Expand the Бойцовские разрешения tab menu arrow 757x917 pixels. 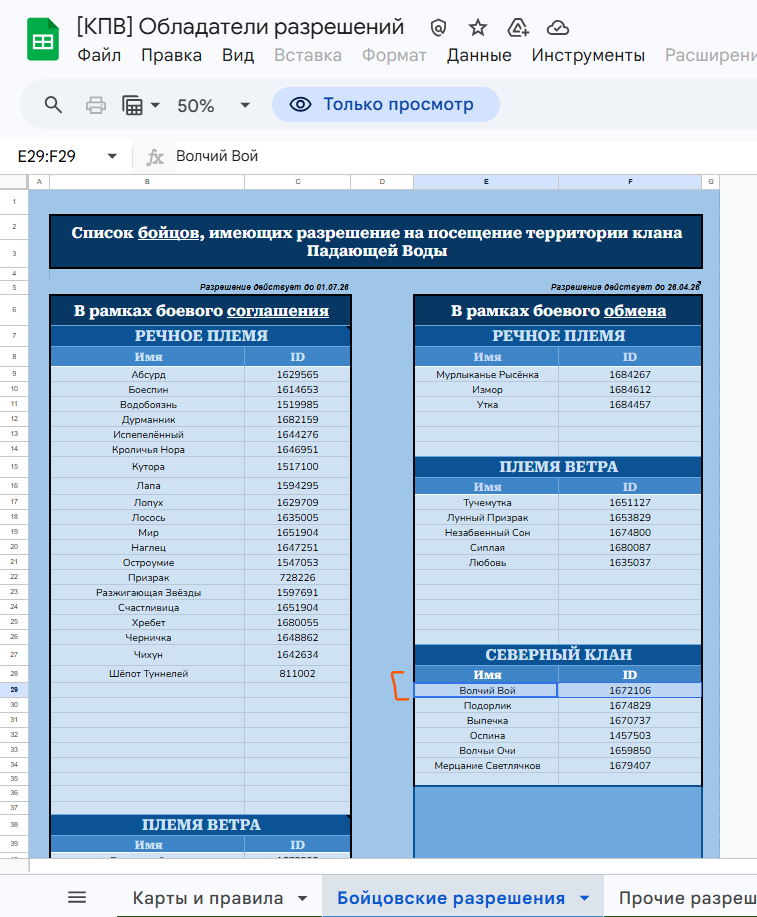584,898
